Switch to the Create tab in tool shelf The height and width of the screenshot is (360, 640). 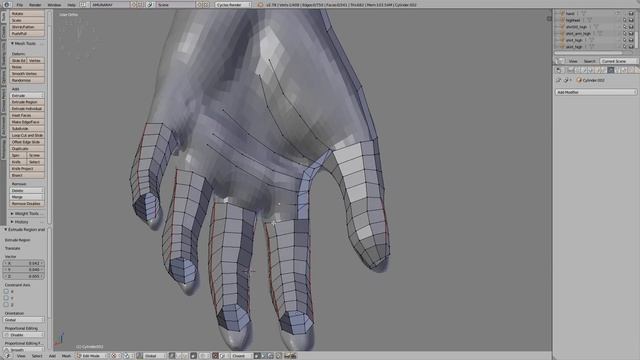click(3, 31)
